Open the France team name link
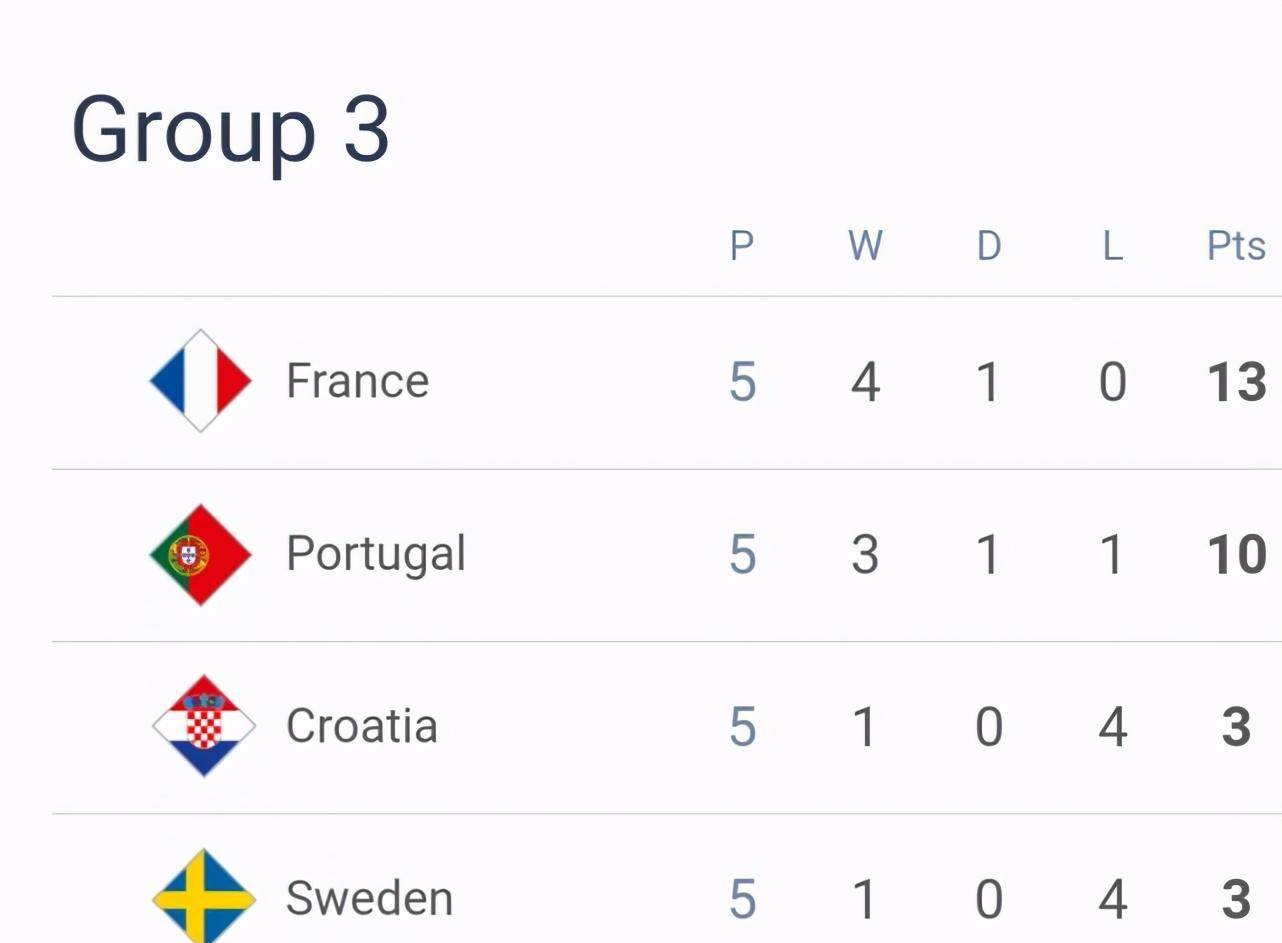This screenshot has height=943, width=1282. [357, 381]
